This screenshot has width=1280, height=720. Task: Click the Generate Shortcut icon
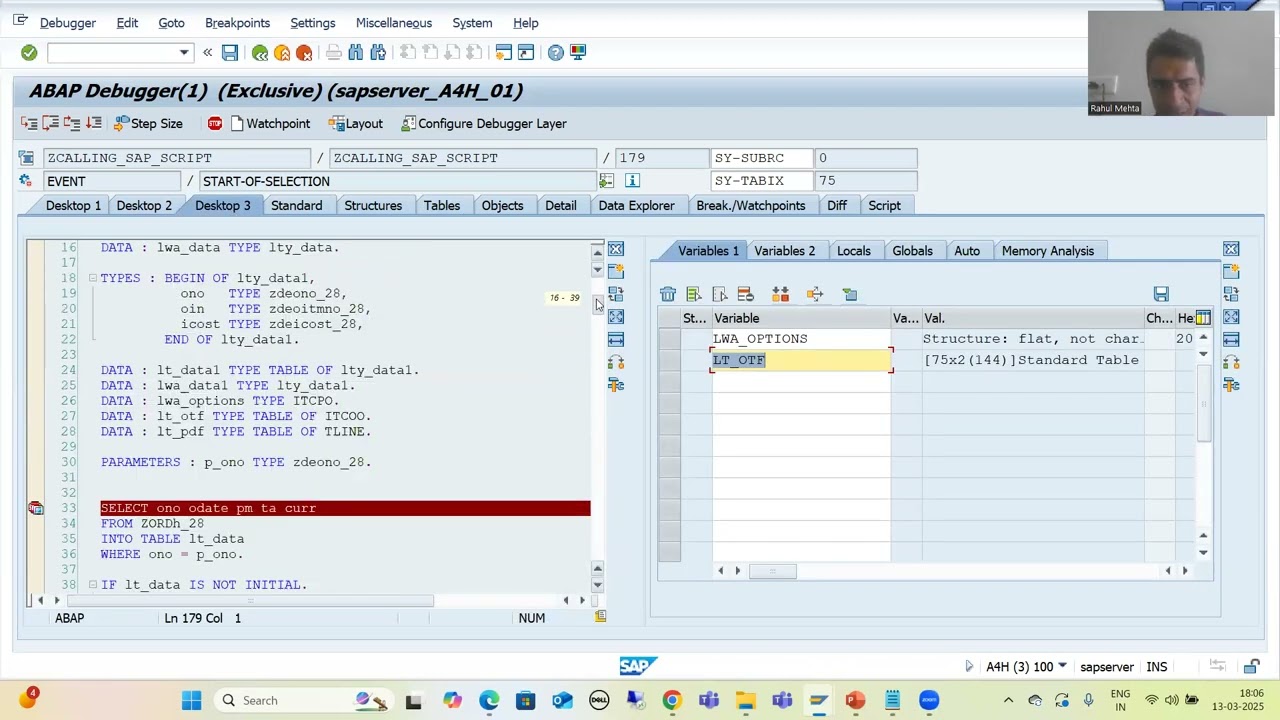click(x=526, y=52)
